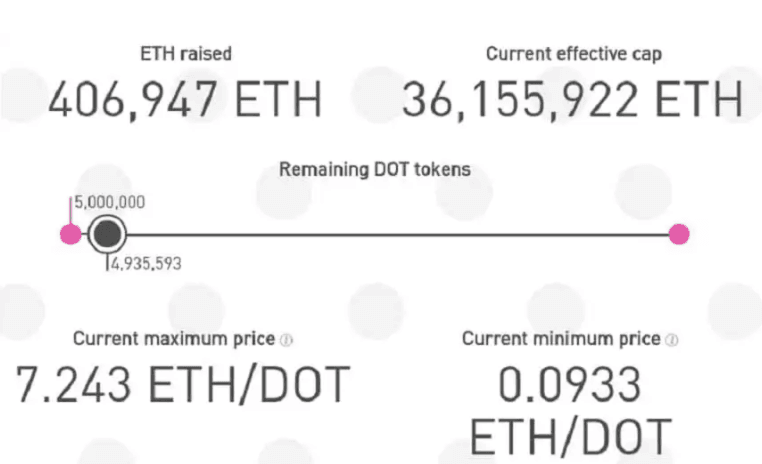
Task: Click info icon beside Current maximum price
Action: pyautogui.click(x=287, y=340)
